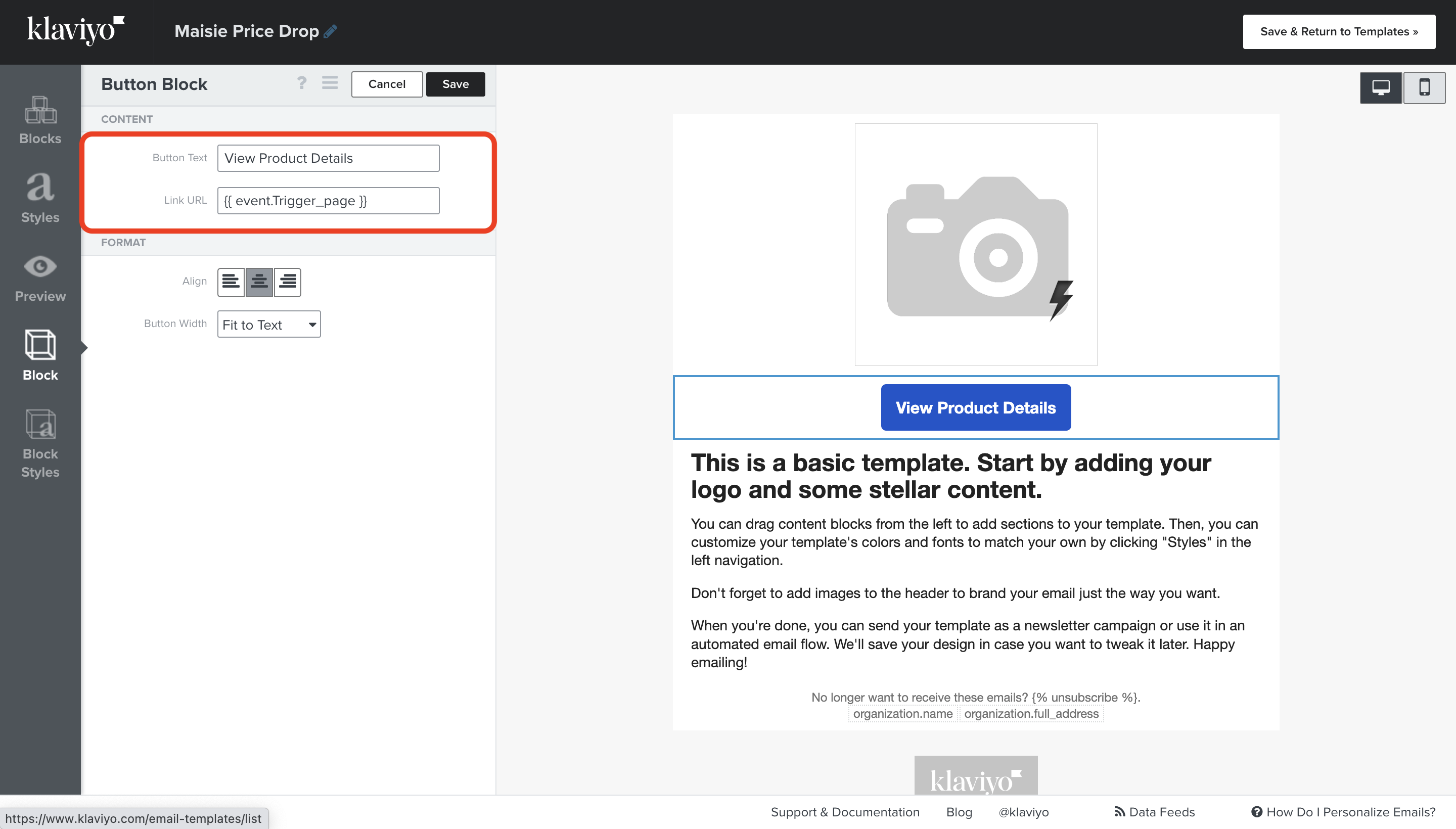1456x829 pixels.
Task: Click the Save button
Action: point(455,84)
